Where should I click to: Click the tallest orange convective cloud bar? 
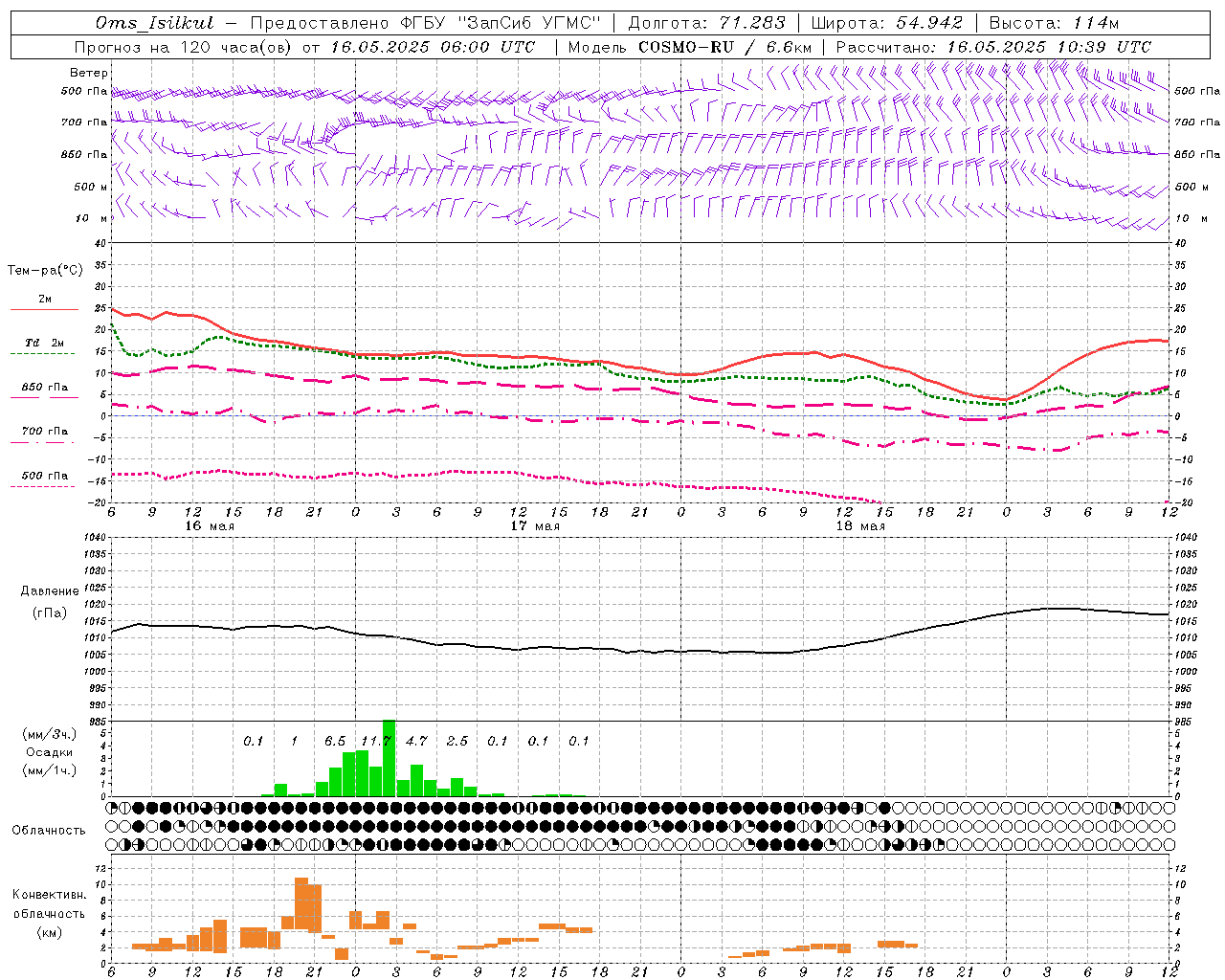click(301, 904)
